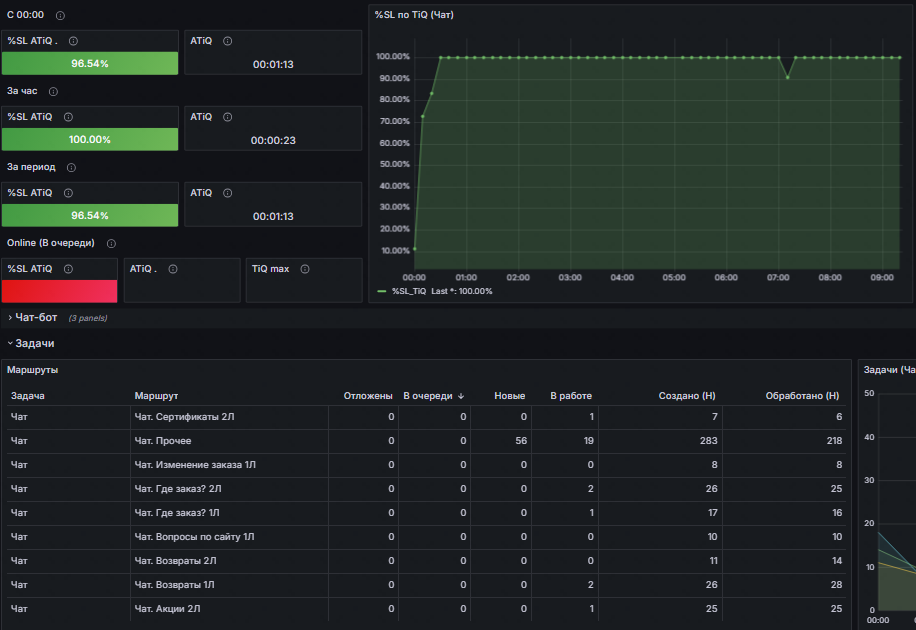Open the Маршруты panel title menu
This screenshot has width=916, height=630.
32,370
